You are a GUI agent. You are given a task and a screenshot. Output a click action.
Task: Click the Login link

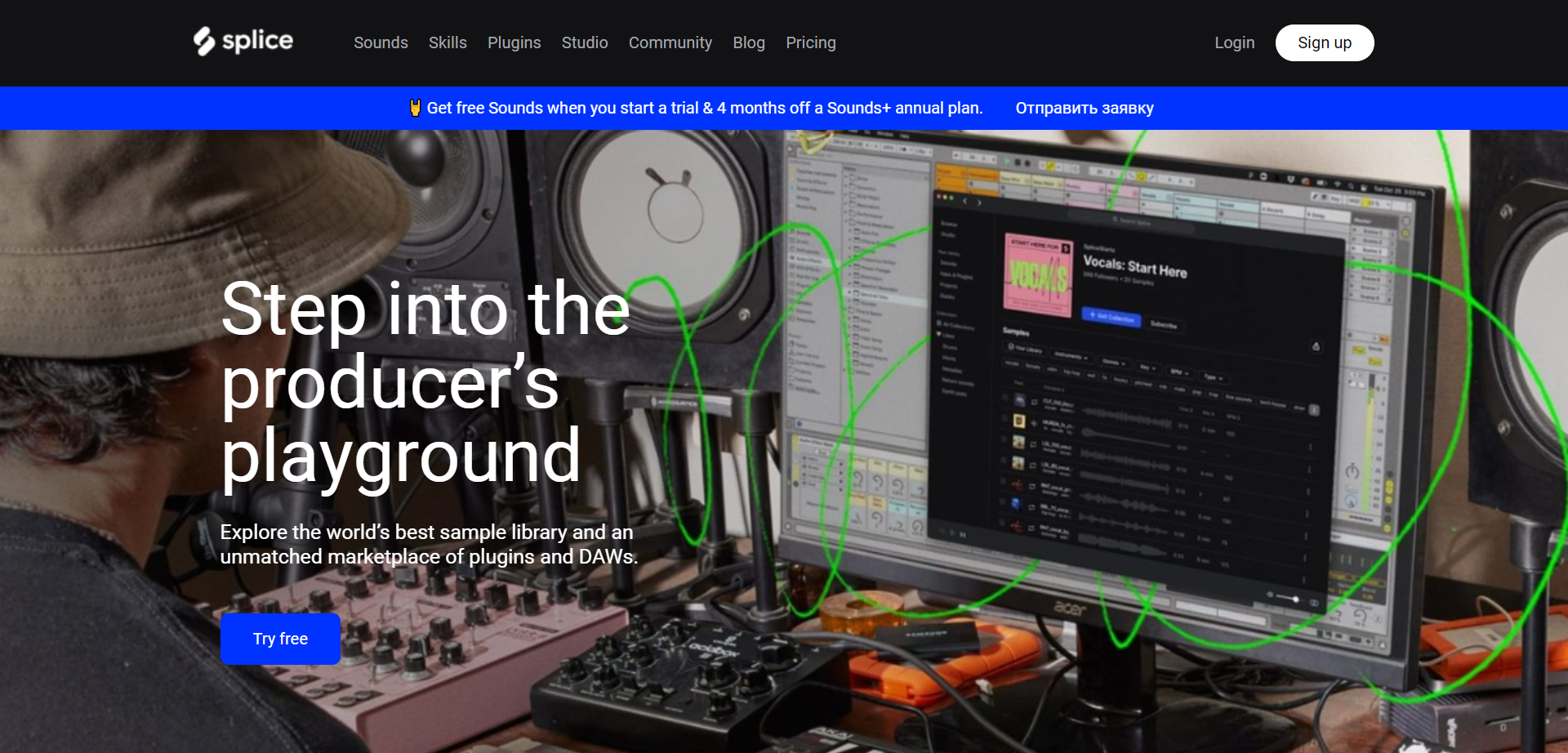[x=1234, y=42]
